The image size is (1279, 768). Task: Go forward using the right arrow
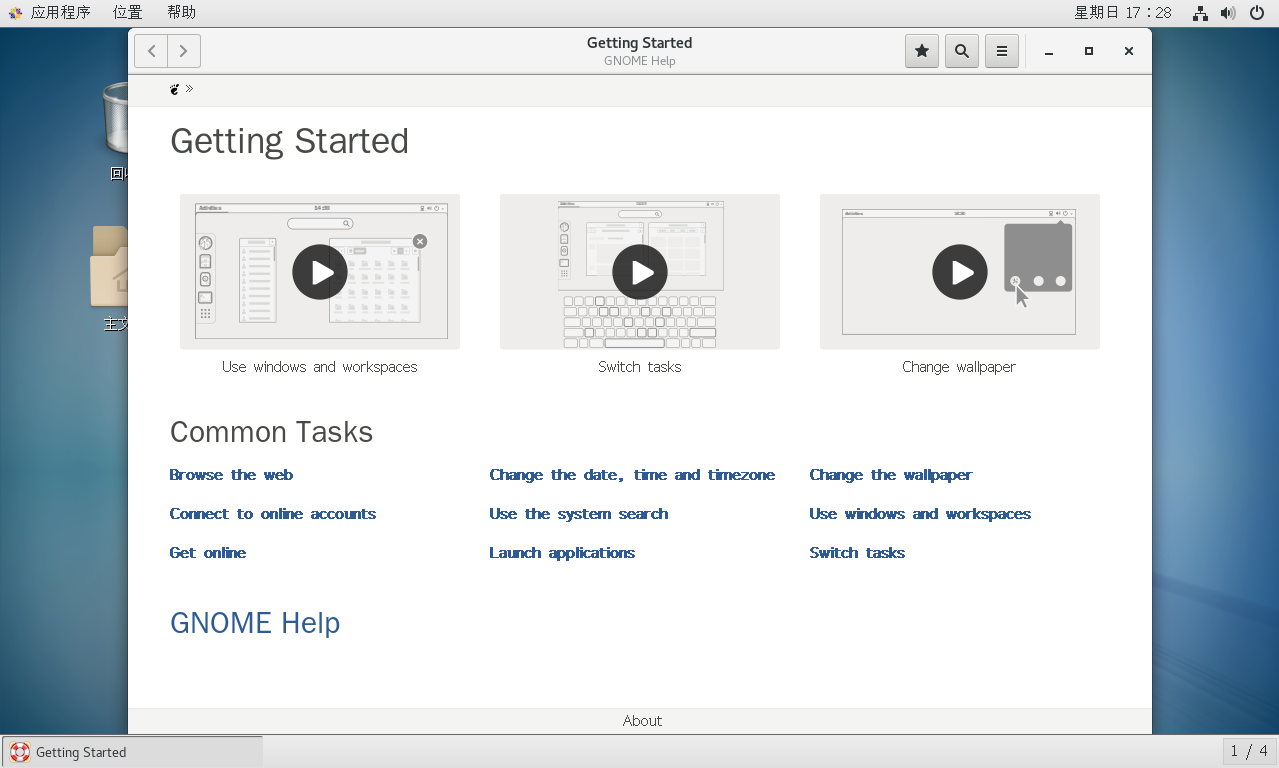[184, 51]
